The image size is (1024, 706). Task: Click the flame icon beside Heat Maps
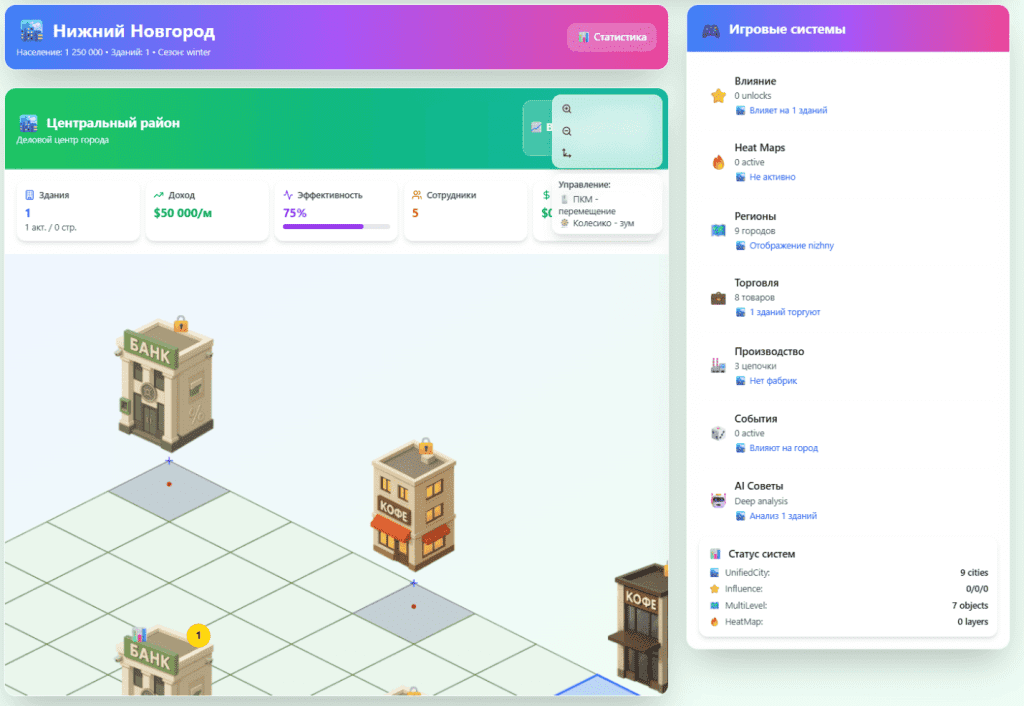(718, 162)
